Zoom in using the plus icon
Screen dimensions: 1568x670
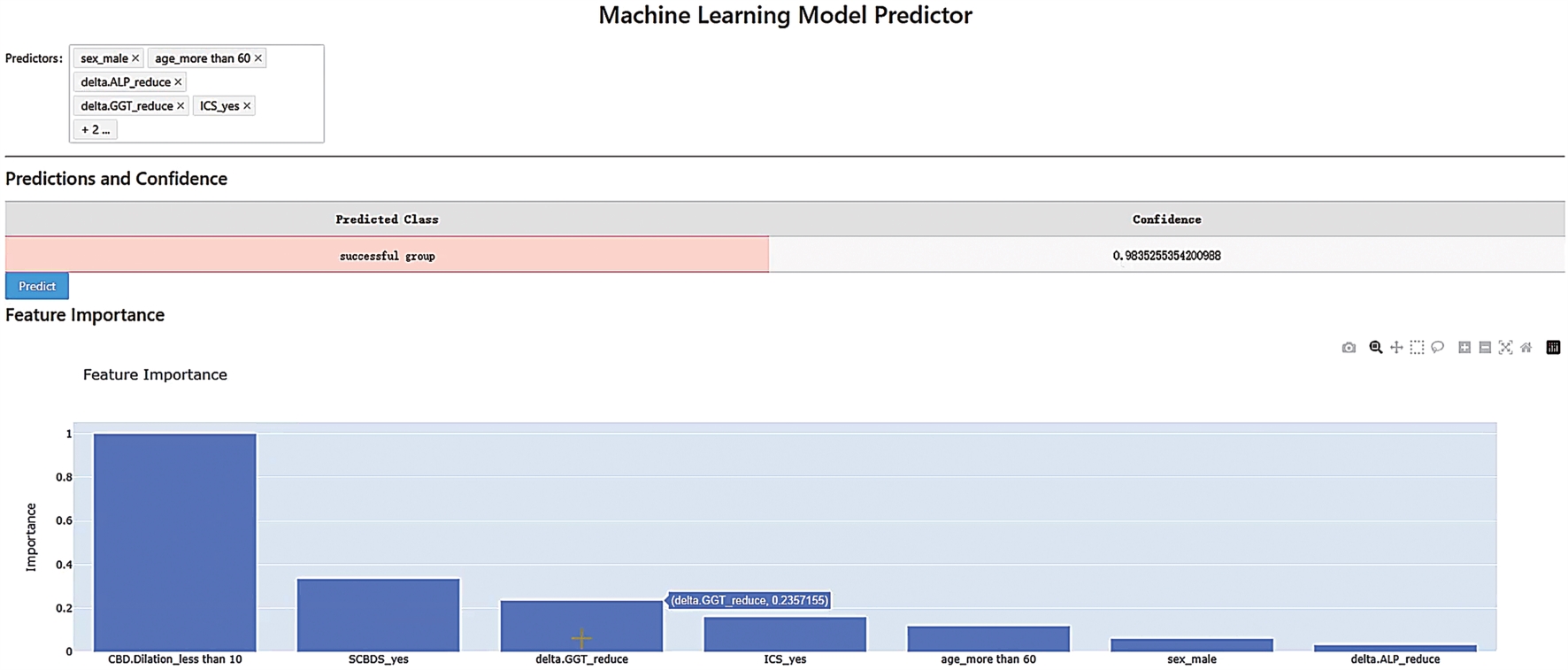click(x=1464, y=348)
